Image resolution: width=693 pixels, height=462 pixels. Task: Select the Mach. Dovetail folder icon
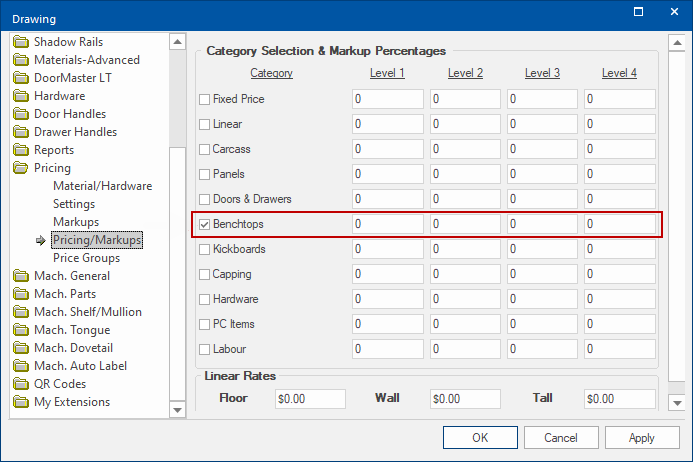click(21, 348)
